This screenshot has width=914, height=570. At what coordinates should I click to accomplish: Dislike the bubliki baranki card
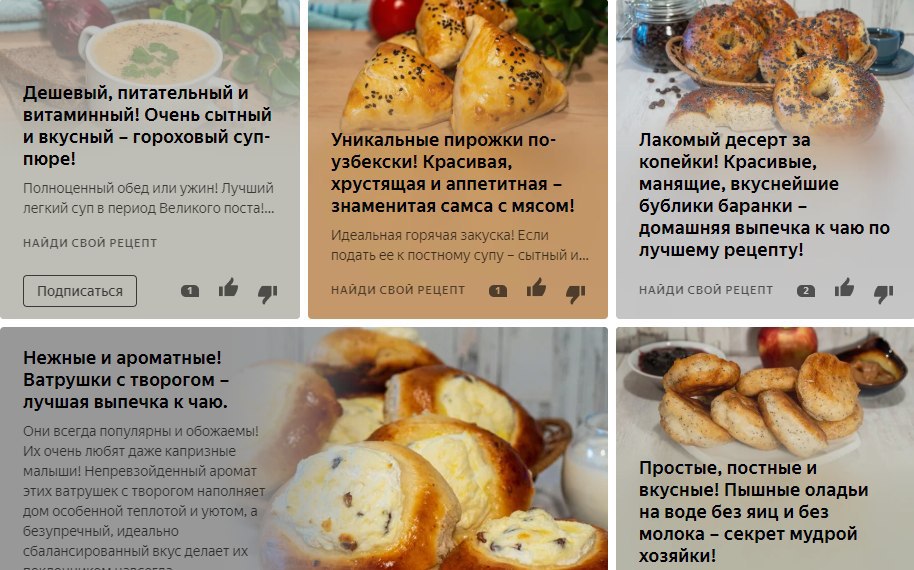(x=883, y=294)
